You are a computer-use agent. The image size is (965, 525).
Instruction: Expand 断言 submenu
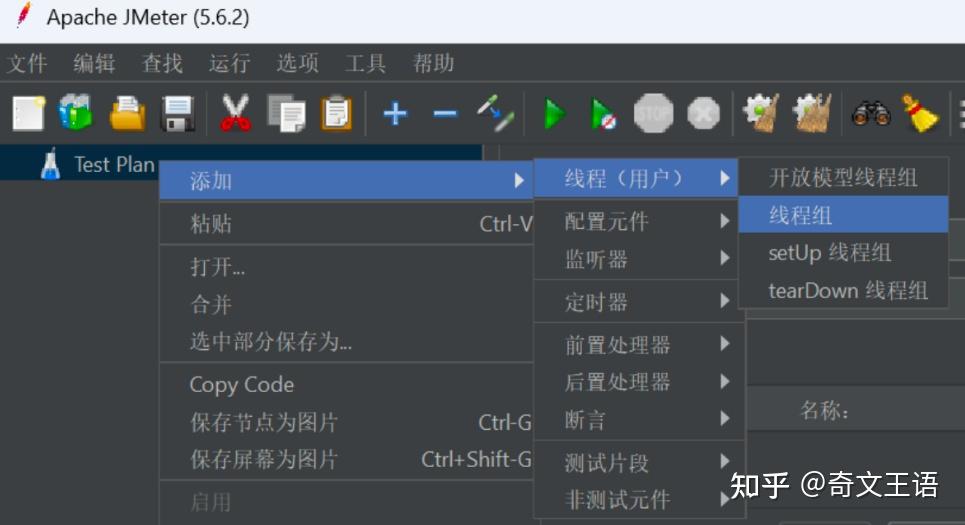[639, 420]
